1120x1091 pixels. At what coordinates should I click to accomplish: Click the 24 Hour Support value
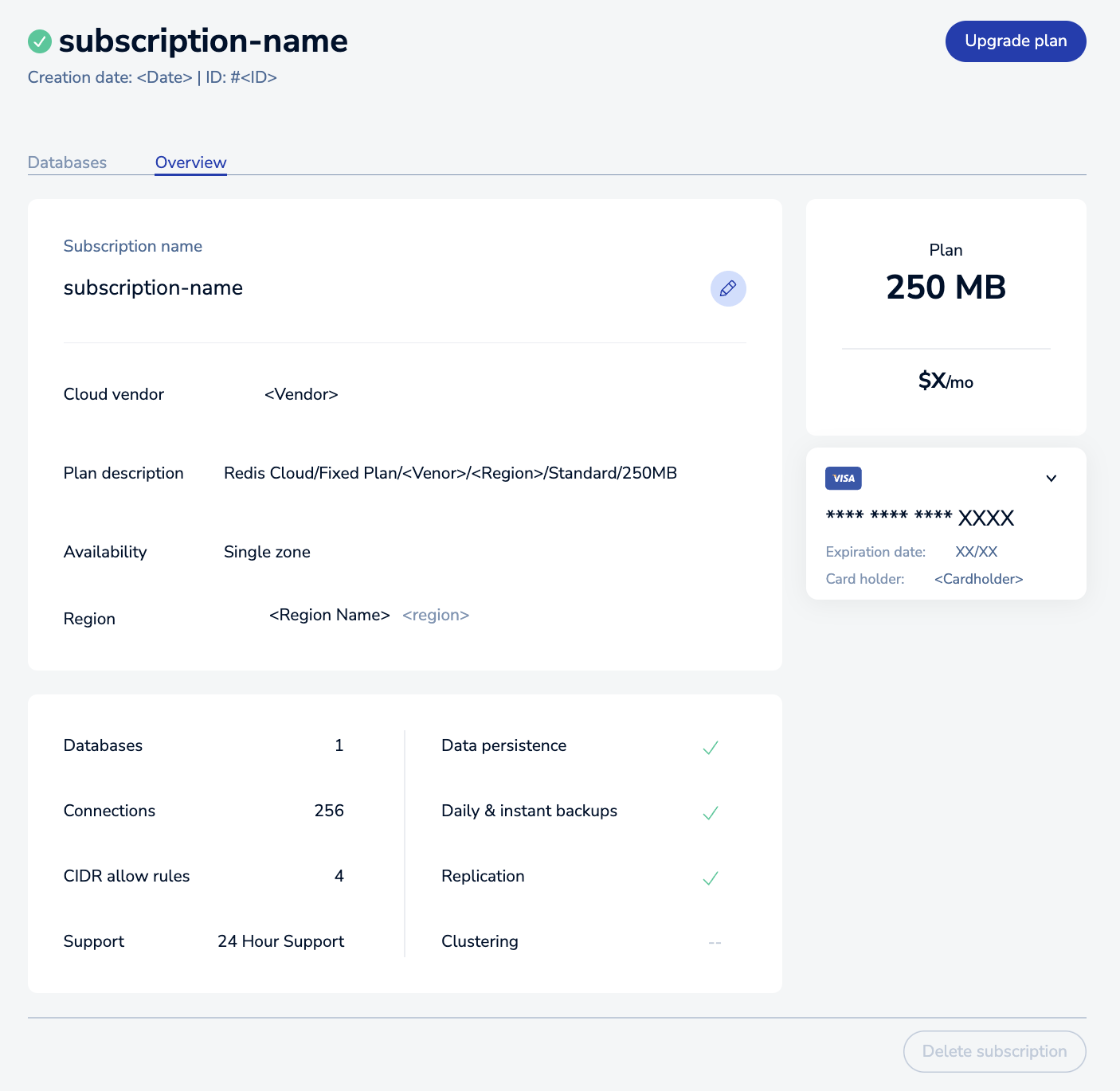(x=280, y=941)
